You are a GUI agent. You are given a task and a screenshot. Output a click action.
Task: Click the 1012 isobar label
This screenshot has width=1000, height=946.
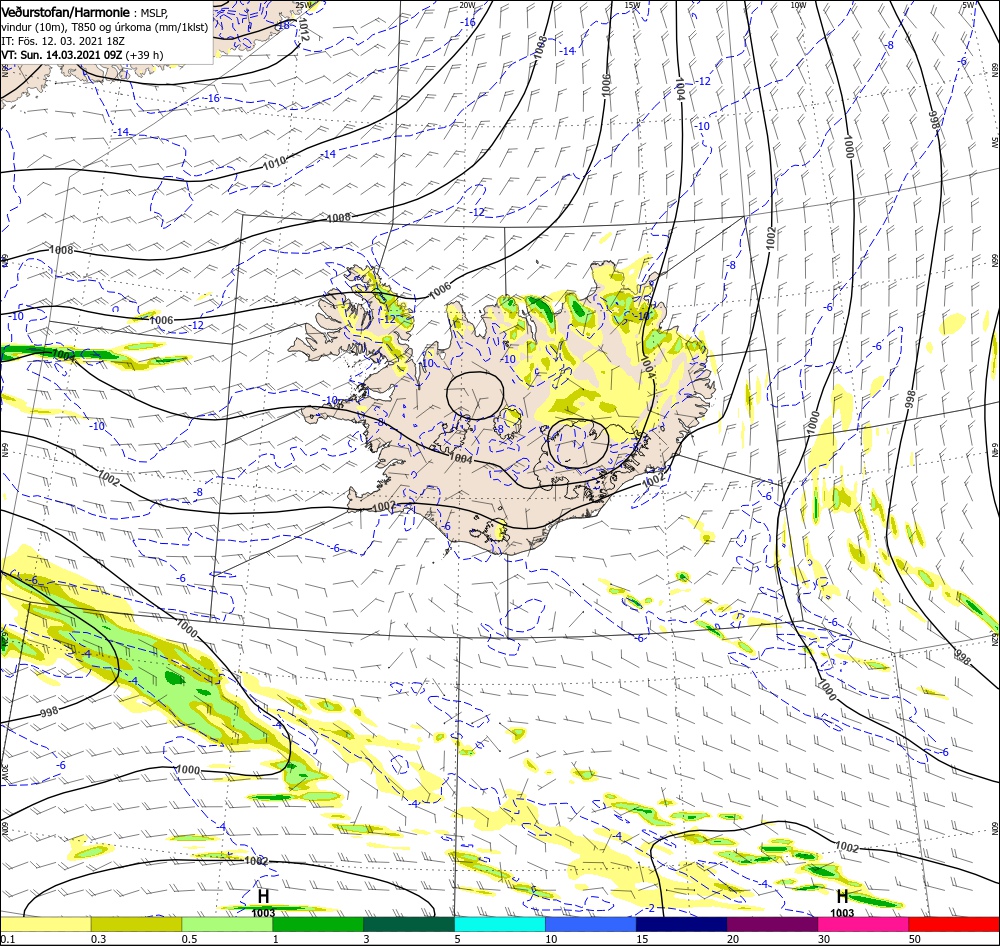pyautogui.click(x=304, y=30)
